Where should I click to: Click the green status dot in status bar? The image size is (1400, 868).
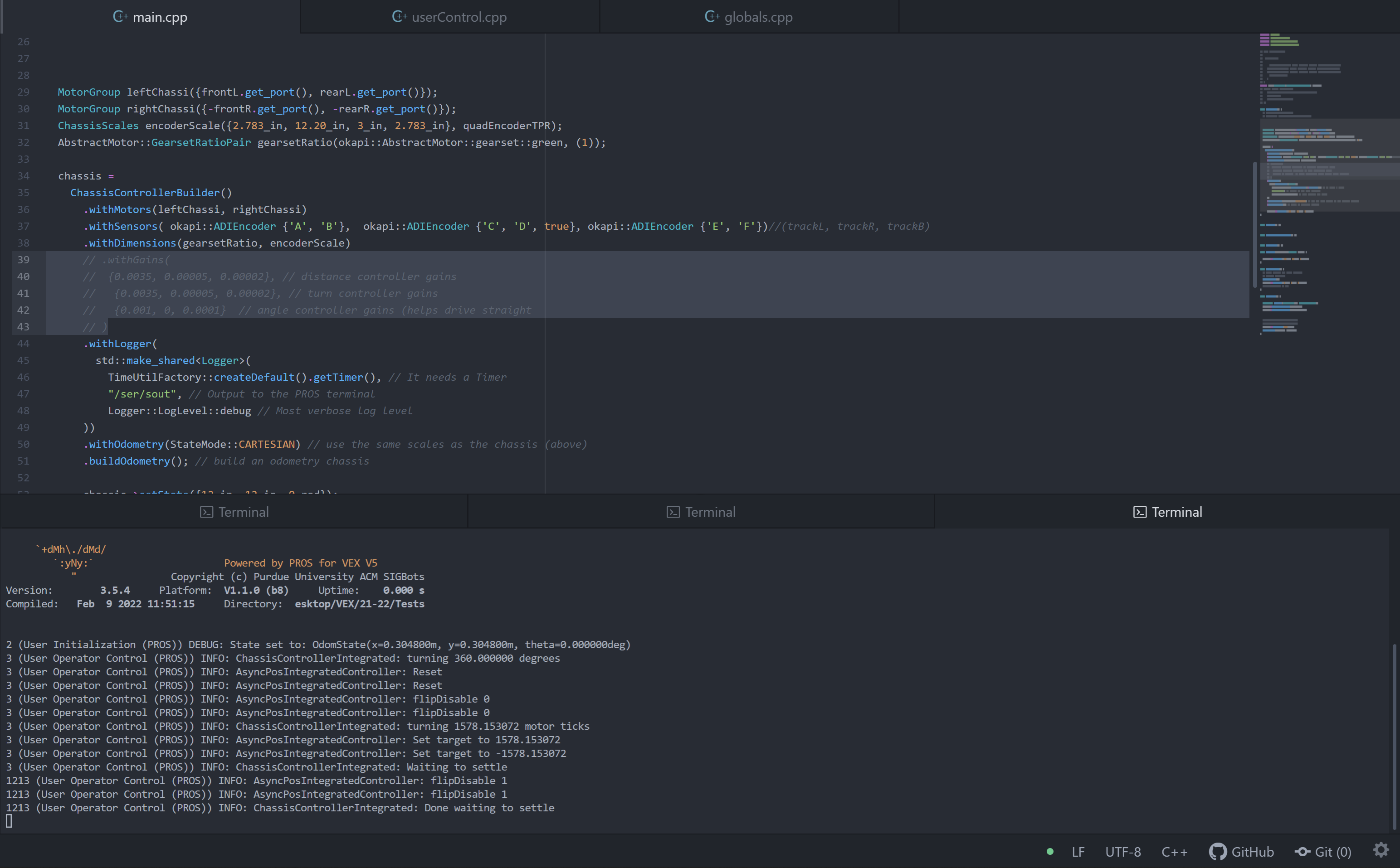(x=1050, y=851)
